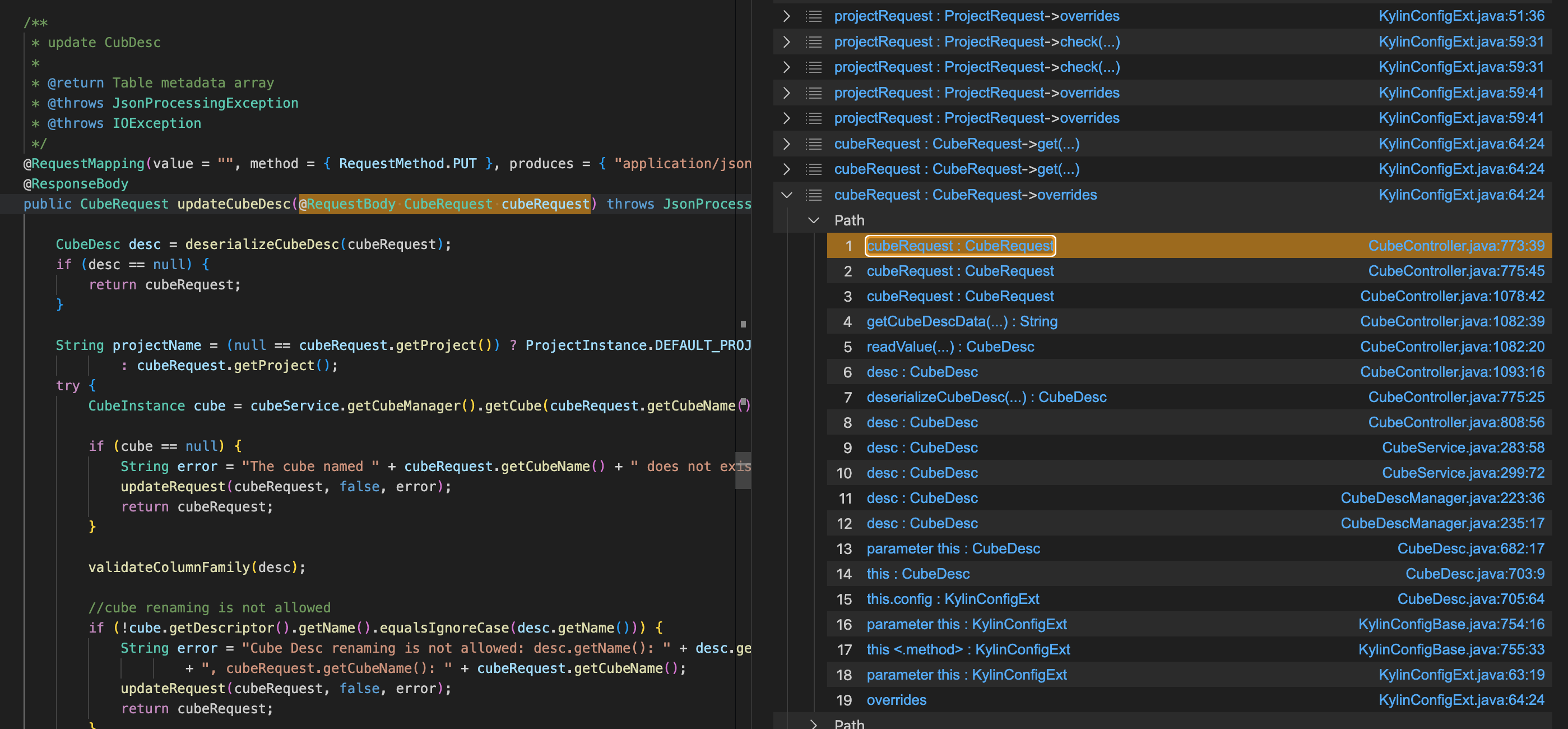Select path step 8 desc : CubeDesc
The image size is (1568, 729).
(922, 423)
